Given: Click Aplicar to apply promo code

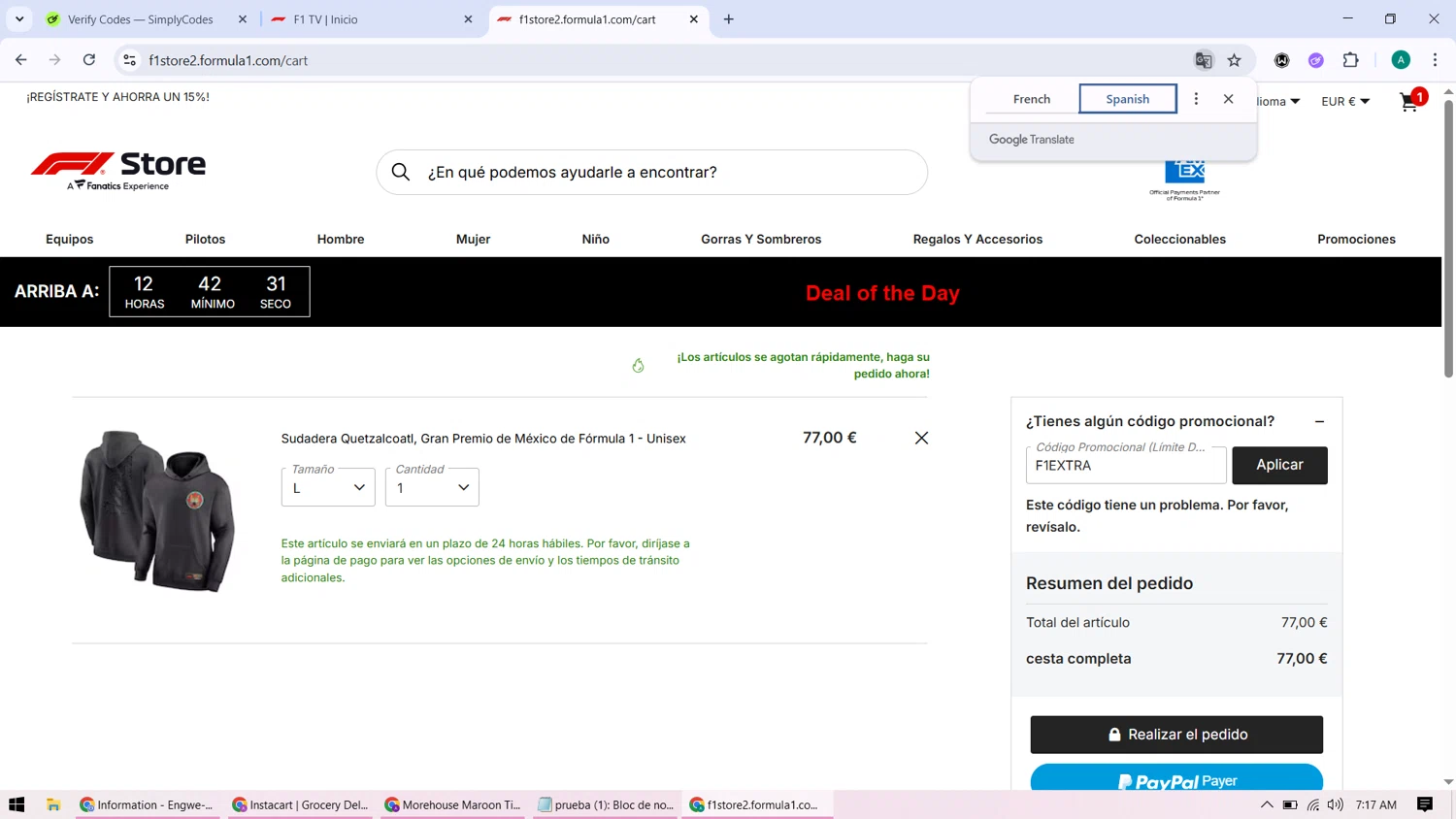Looking at the screenshot, I should [x=1279, y=465].
